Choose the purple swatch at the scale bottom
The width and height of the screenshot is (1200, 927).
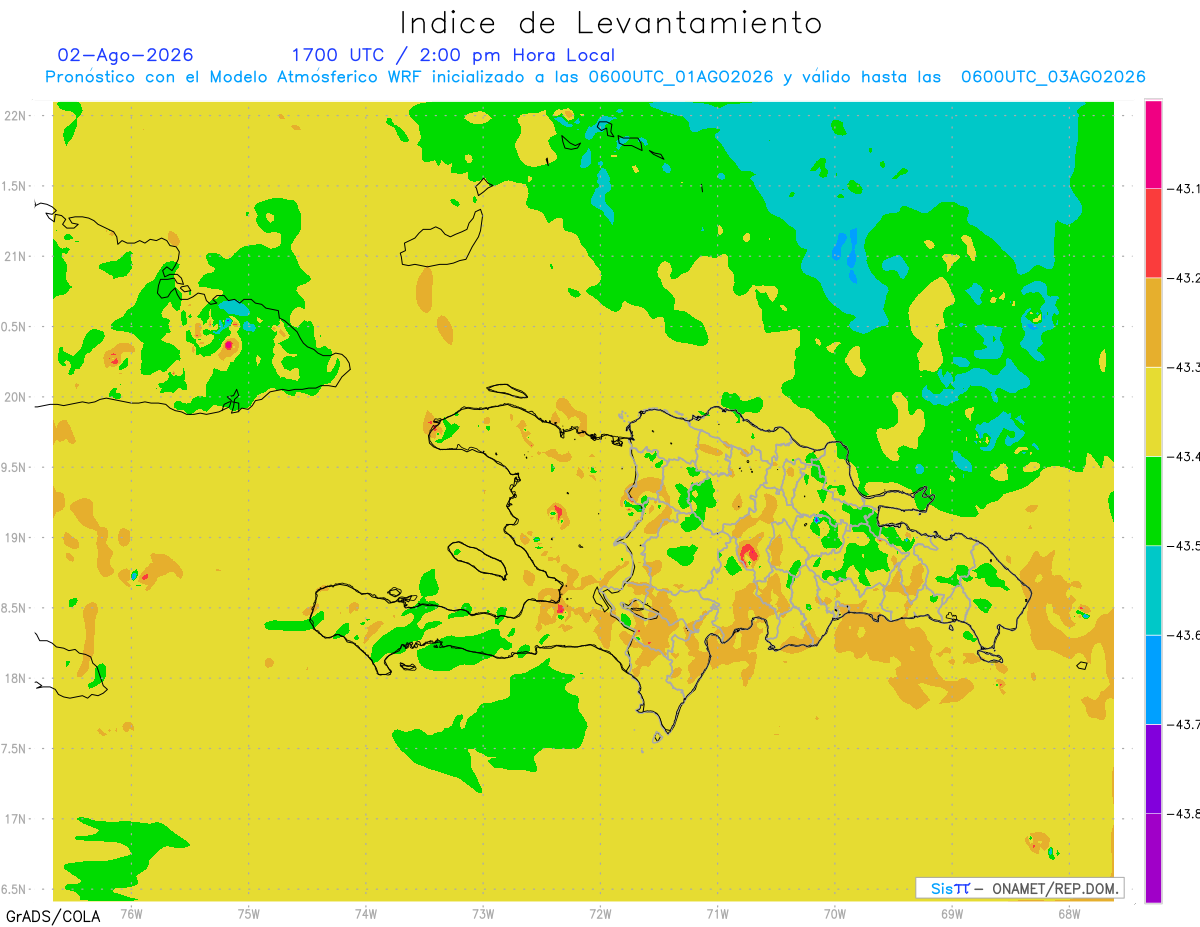[x=1153, y=858]
